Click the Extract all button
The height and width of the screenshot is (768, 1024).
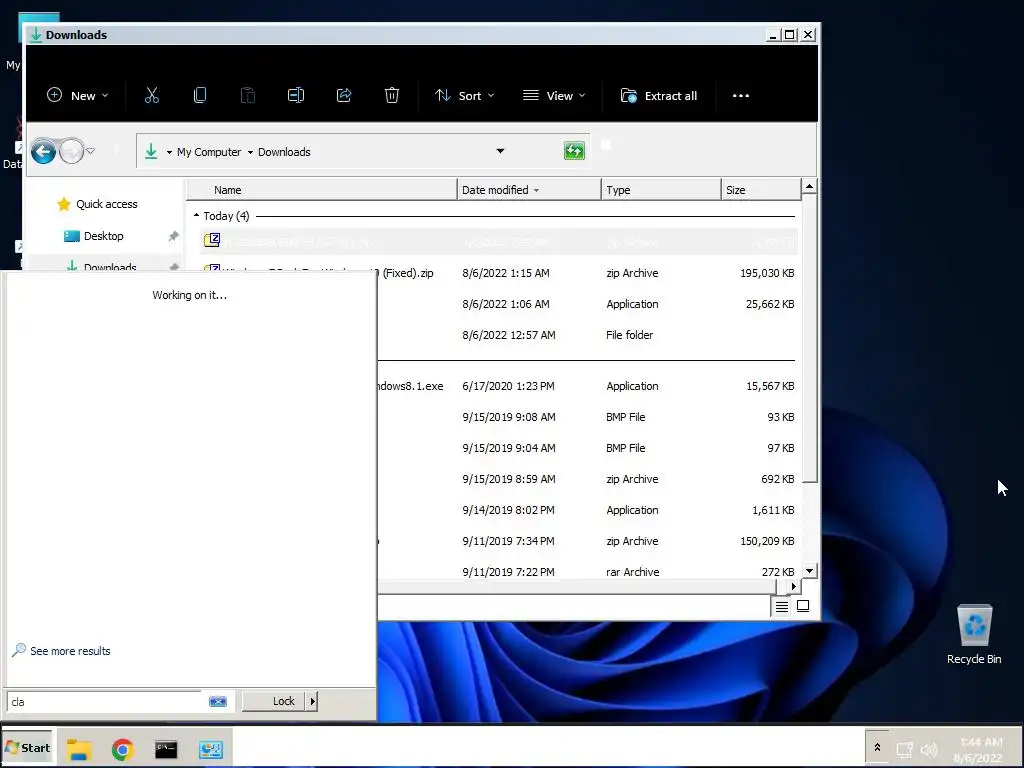click(x=658, y=95)
